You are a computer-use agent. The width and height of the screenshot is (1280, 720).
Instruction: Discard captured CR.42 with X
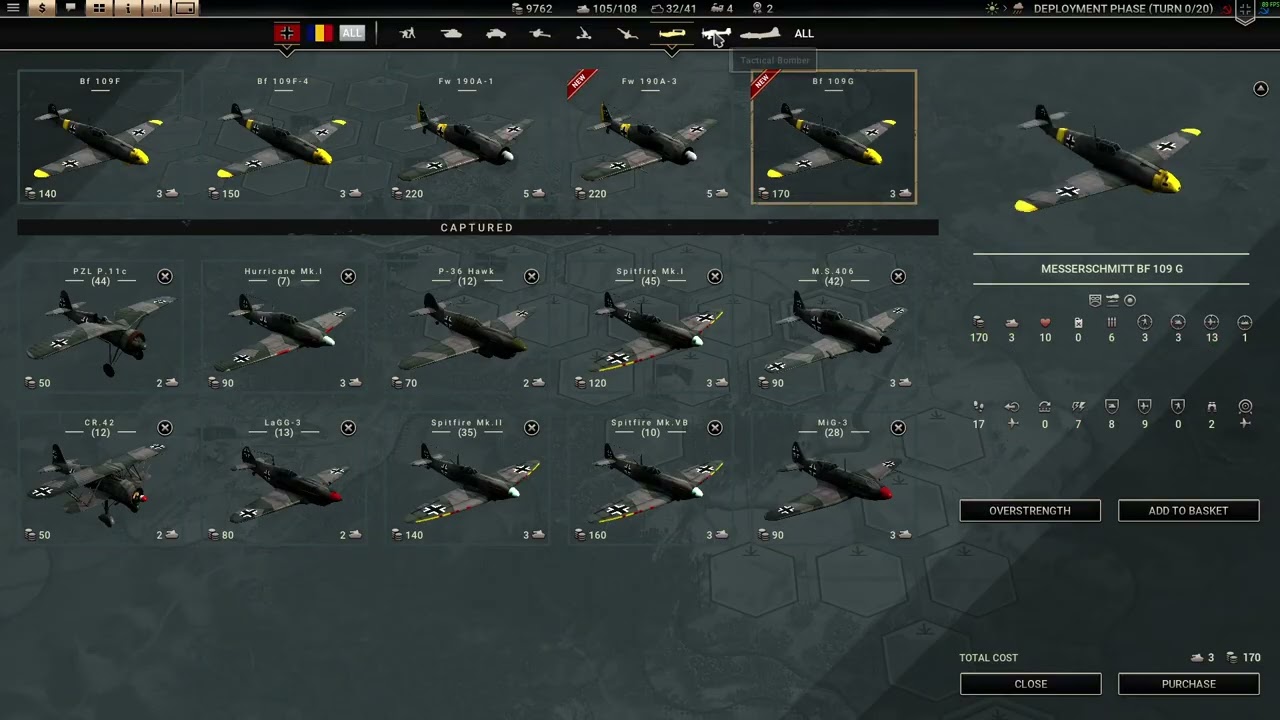tap(165, 428)
